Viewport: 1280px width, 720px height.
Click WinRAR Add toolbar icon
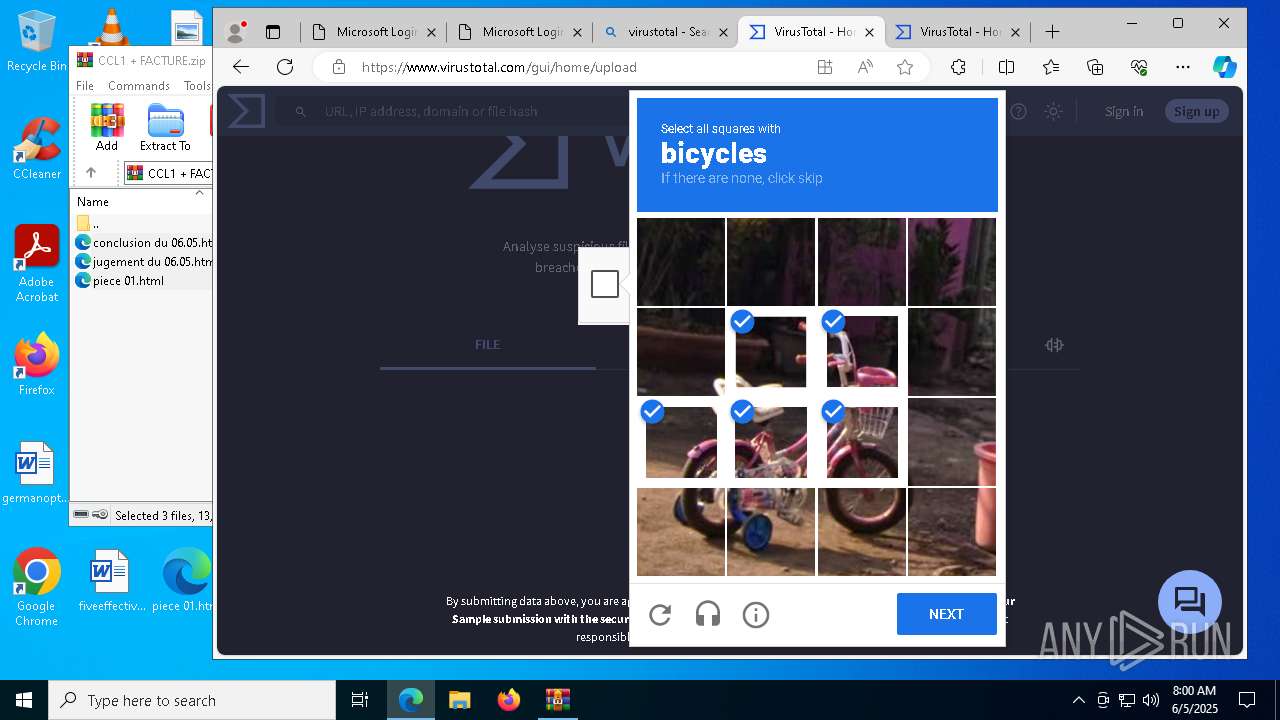pos(107,127)
